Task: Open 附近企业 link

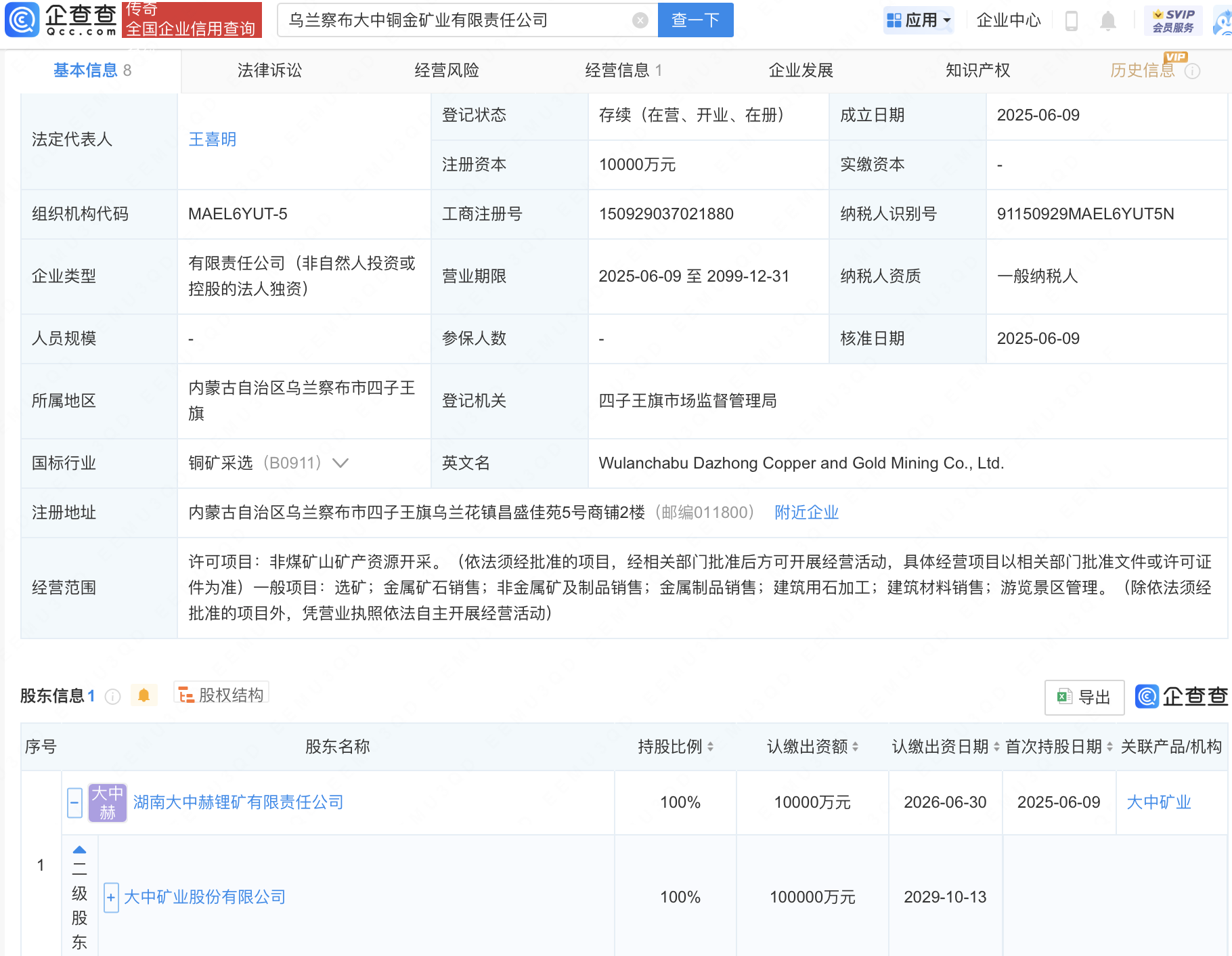Action: (806, 513)
